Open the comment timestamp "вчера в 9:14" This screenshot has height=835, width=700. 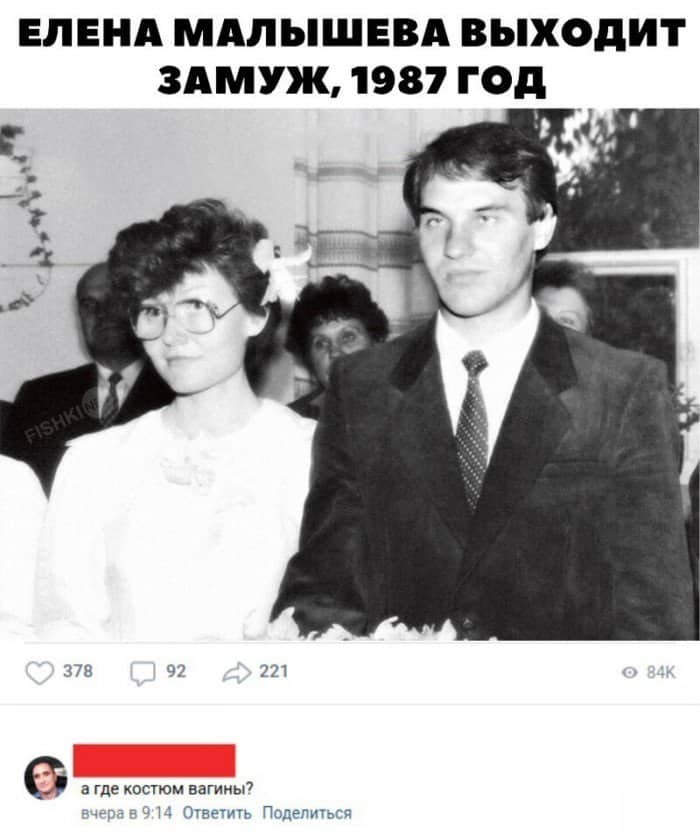[x=126, y=813]
